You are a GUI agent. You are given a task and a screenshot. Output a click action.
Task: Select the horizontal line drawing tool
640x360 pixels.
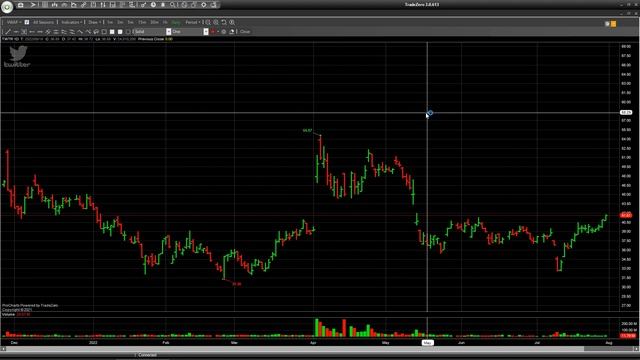[x=16, y=32]
